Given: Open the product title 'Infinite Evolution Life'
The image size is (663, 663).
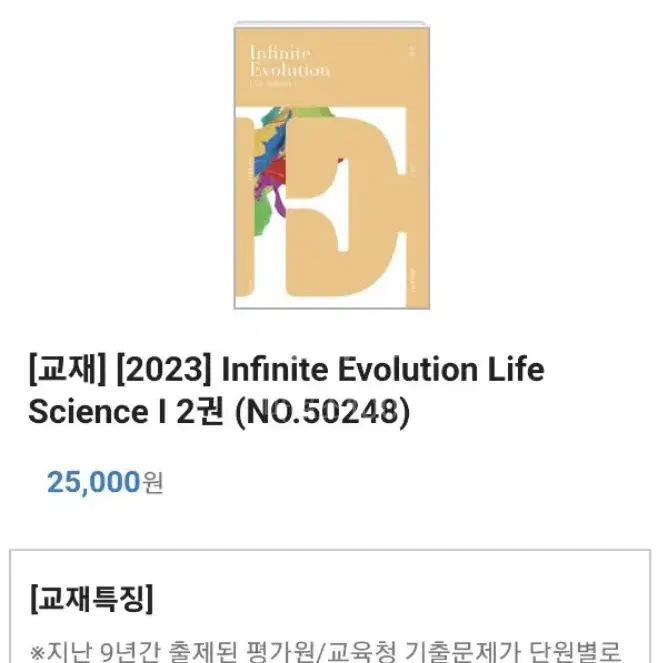Looking at the screenshot, I should (383, 369).
